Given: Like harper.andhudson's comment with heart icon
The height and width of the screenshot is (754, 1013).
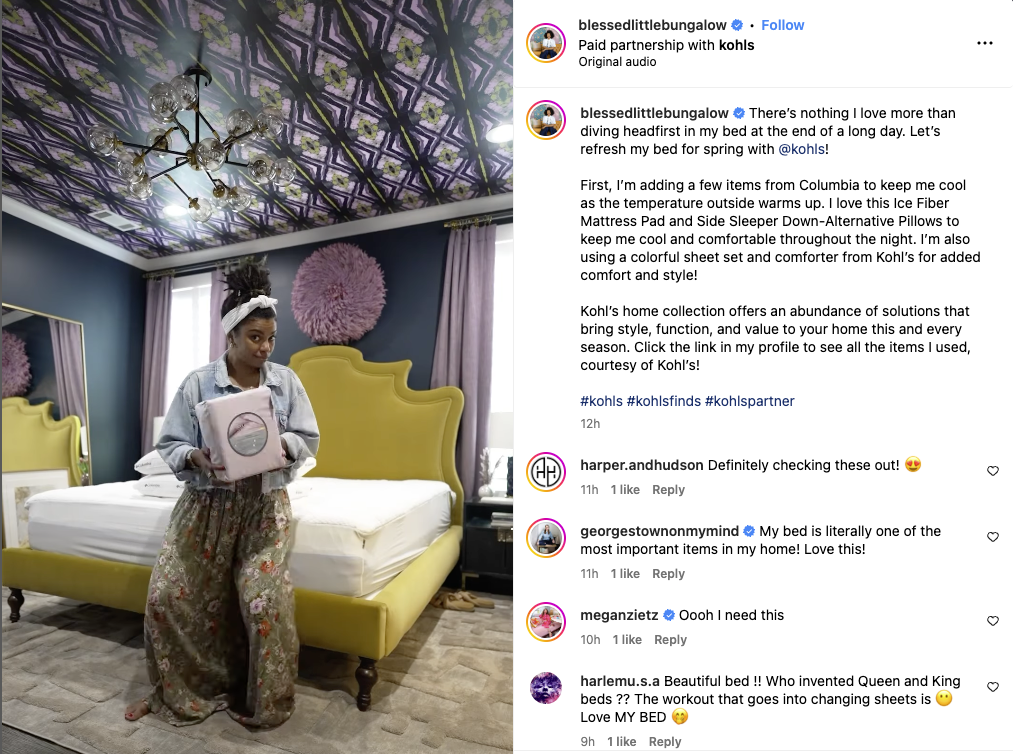Looking at the screenshot, I should tap(993, 471).
